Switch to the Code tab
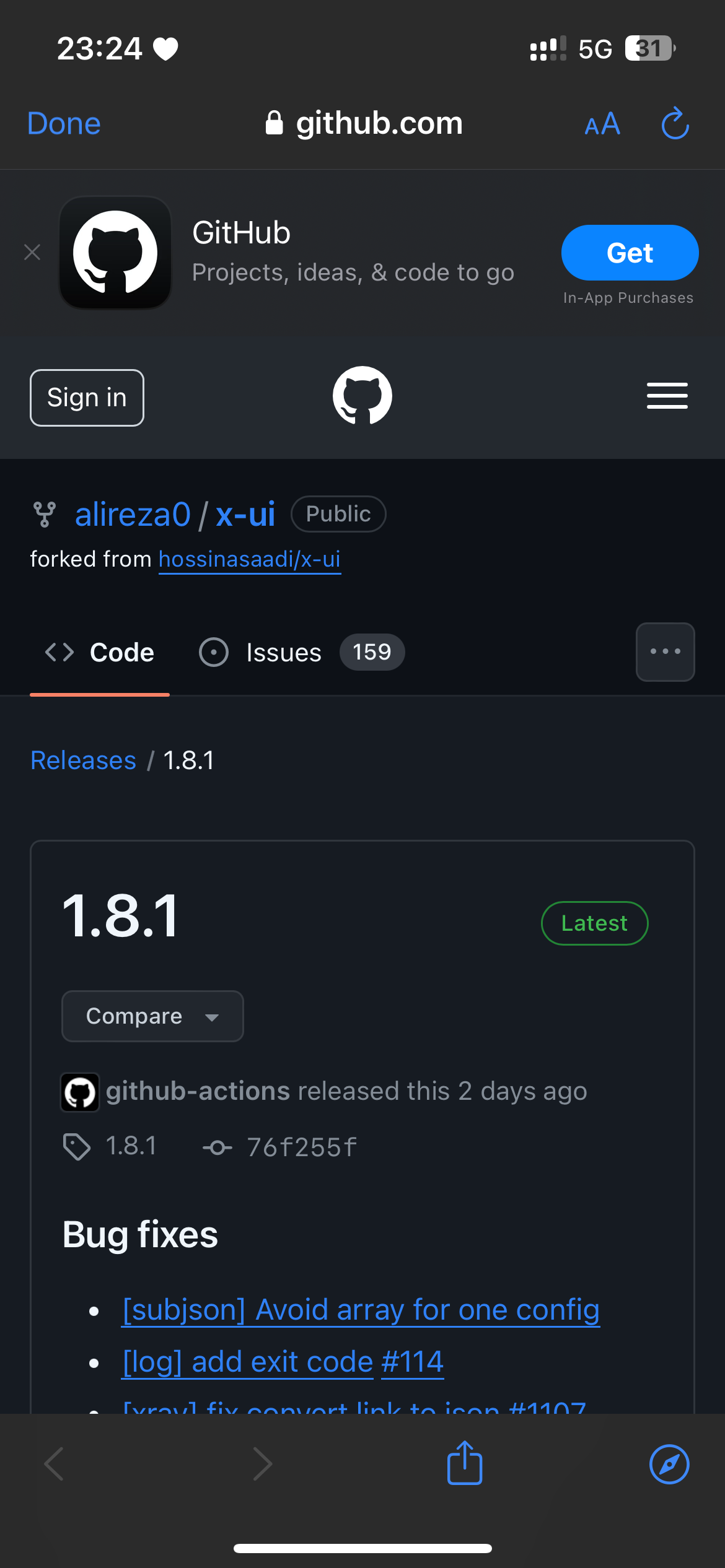The height and width of the screenshot is (1568, 725). (100, 651)
